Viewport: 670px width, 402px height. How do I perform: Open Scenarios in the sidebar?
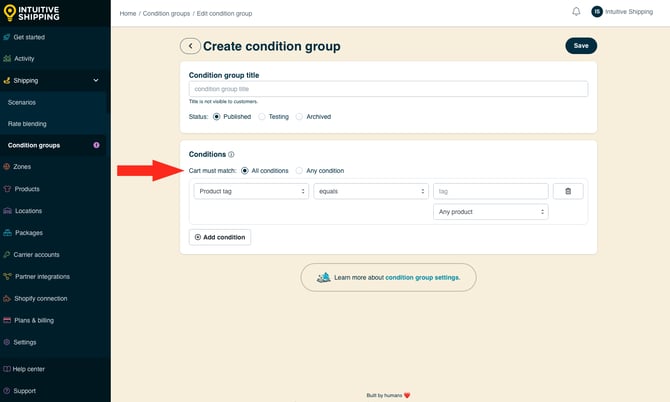coord(21,103)
